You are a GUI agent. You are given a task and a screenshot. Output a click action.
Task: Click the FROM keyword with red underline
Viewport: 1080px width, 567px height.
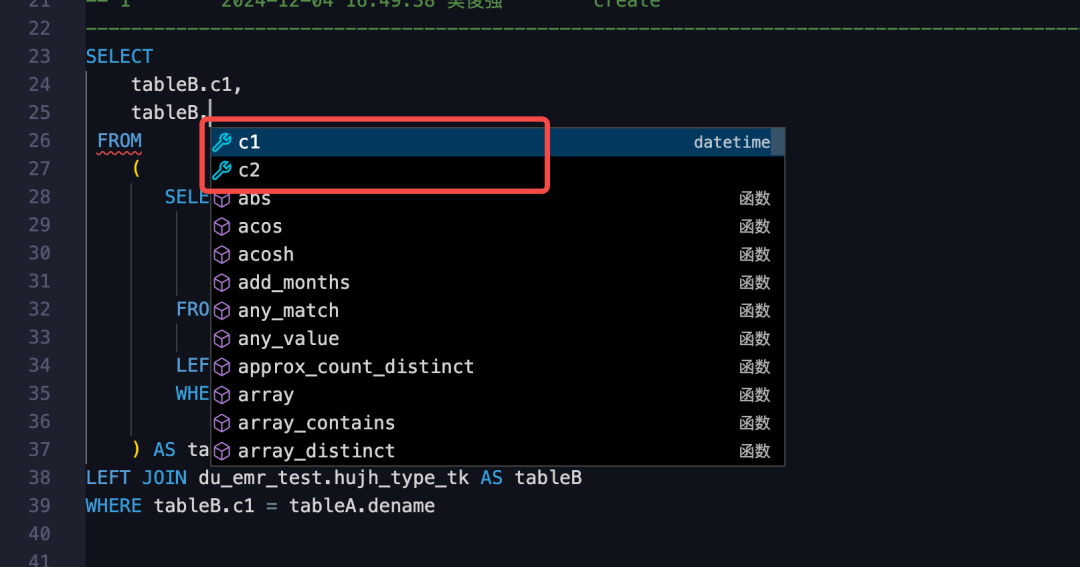pyautogui.click(x=119, y=141)
